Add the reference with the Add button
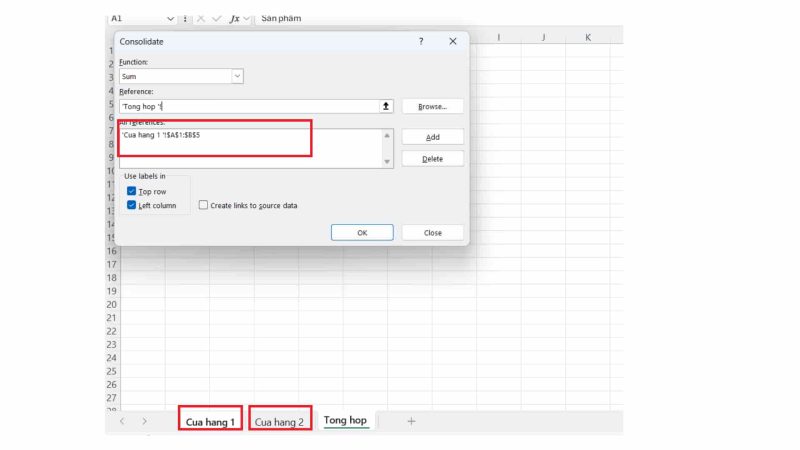Image resolution: width=800 pixels, height=450 pixels. (433, 137)
